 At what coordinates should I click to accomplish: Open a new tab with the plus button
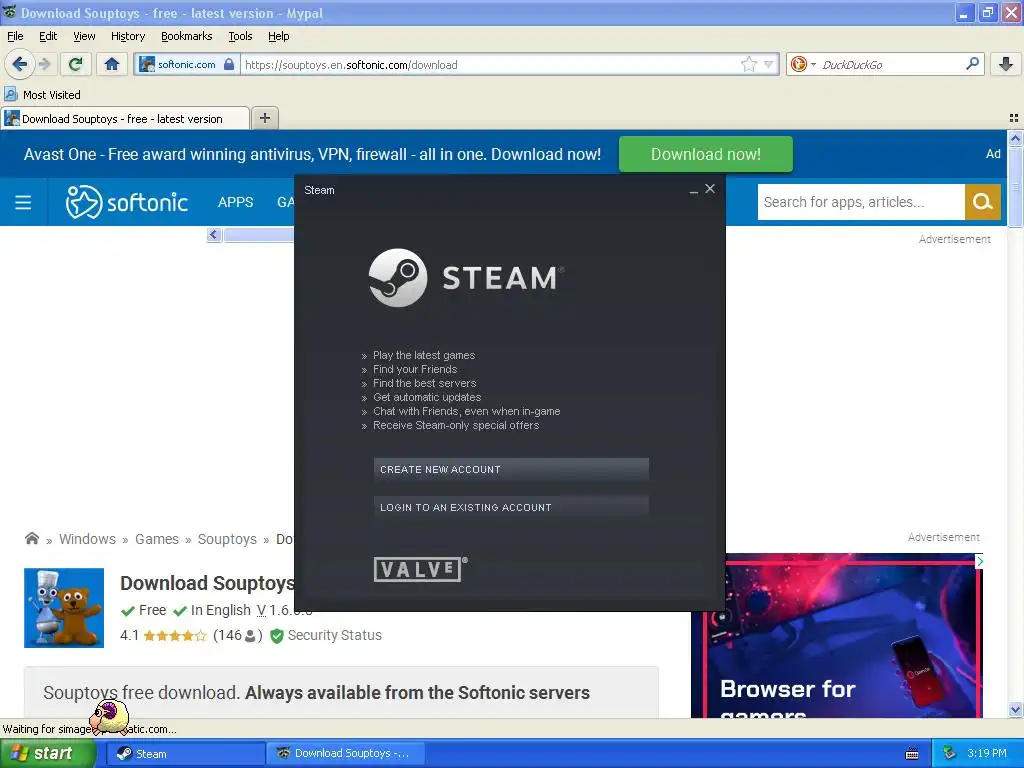click(x=264, y=118)
